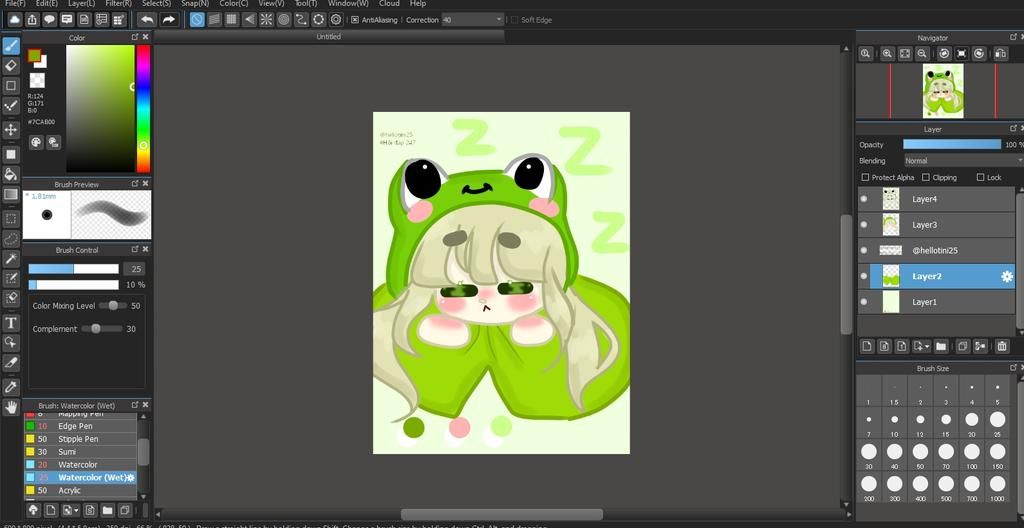This screenshot has width=1024, height=528.
Task: Enable the curve snap icon
Action: pyautogui.click(x=301, y=20)
